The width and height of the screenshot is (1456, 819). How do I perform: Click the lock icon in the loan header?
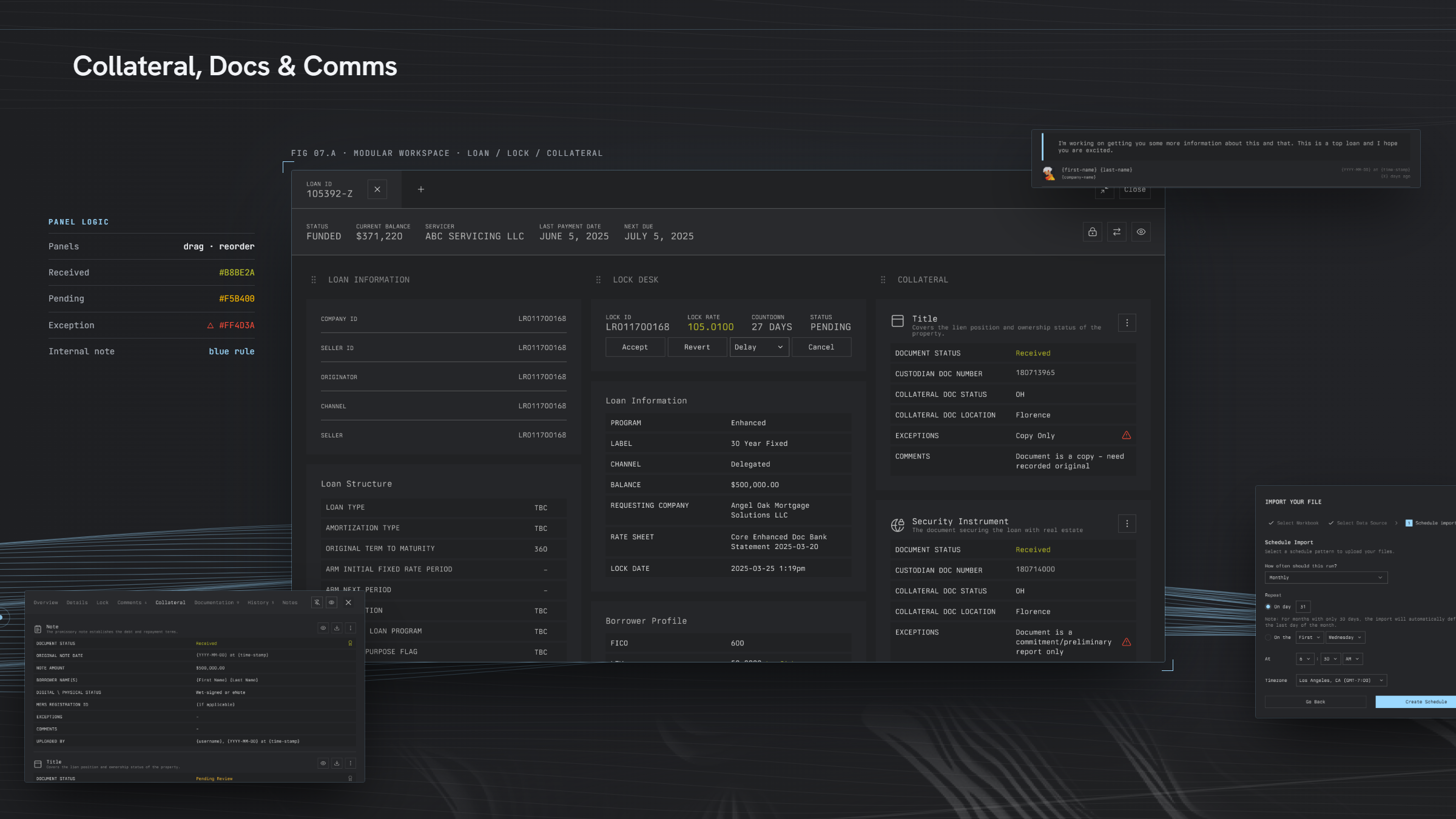coord(1092,232)
